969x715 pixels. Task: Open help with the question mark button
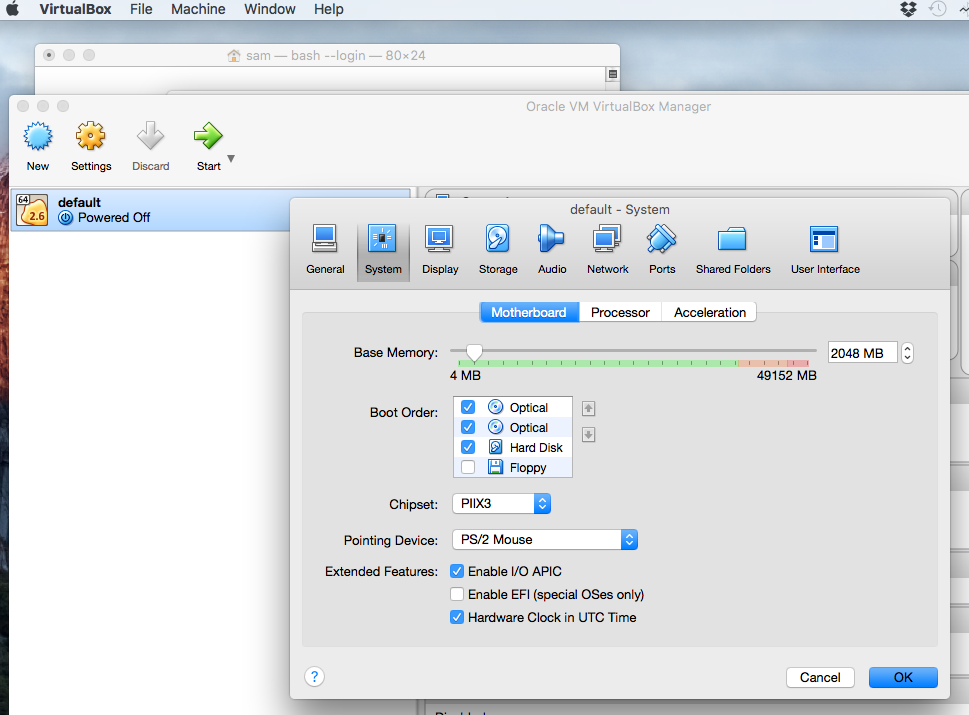(315, 677)
